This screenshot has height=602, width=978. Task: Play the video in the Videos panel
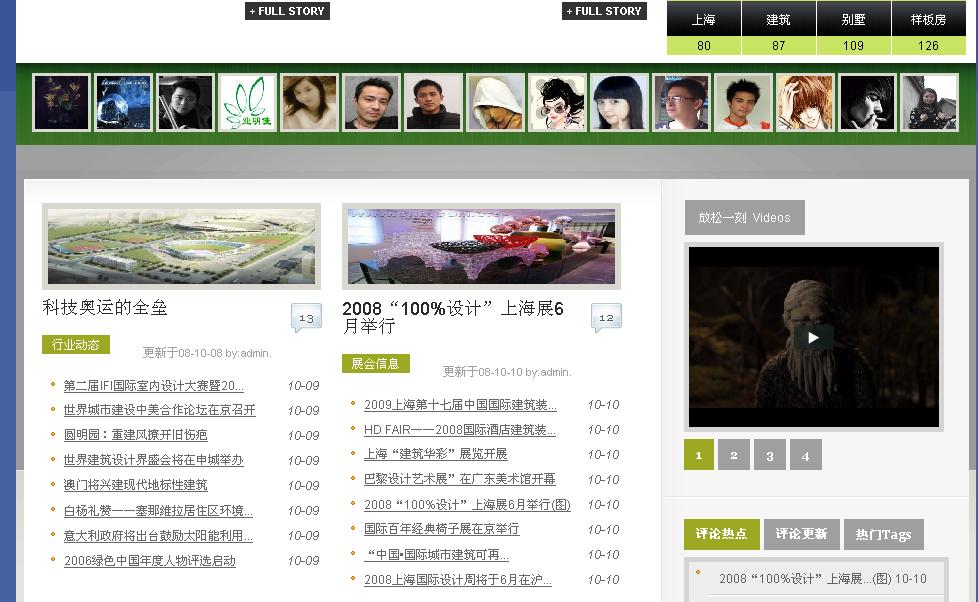click(x=813, y=337)
